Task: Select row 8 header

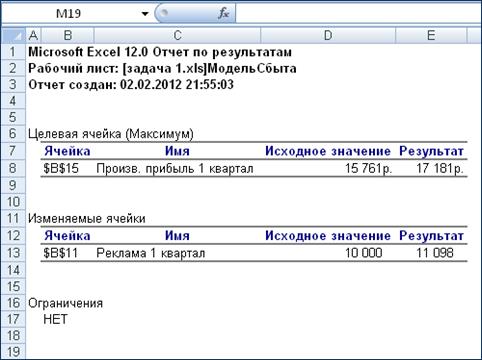Action: tap(13, 168)
